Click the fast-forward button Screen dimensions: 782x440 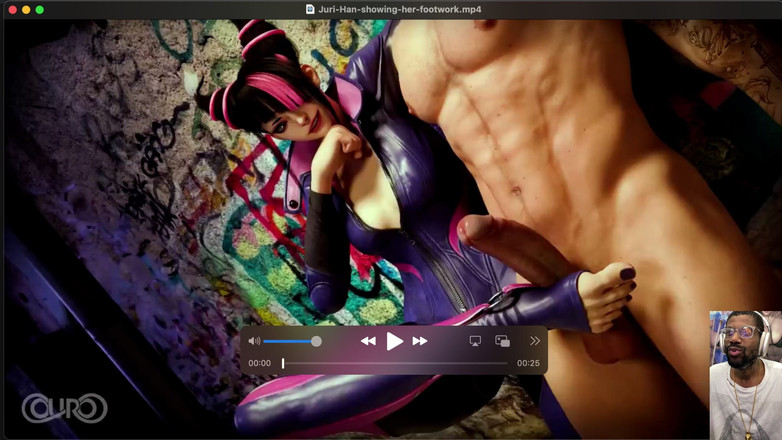(420, 341)
